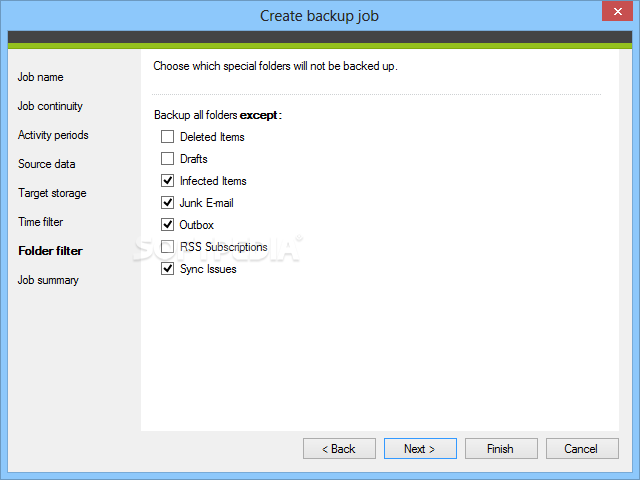Image resolution: width=640 pixels, height=480 pixels.
Task: Enable the Deleted Items checkbox
Action: [168, 137]
